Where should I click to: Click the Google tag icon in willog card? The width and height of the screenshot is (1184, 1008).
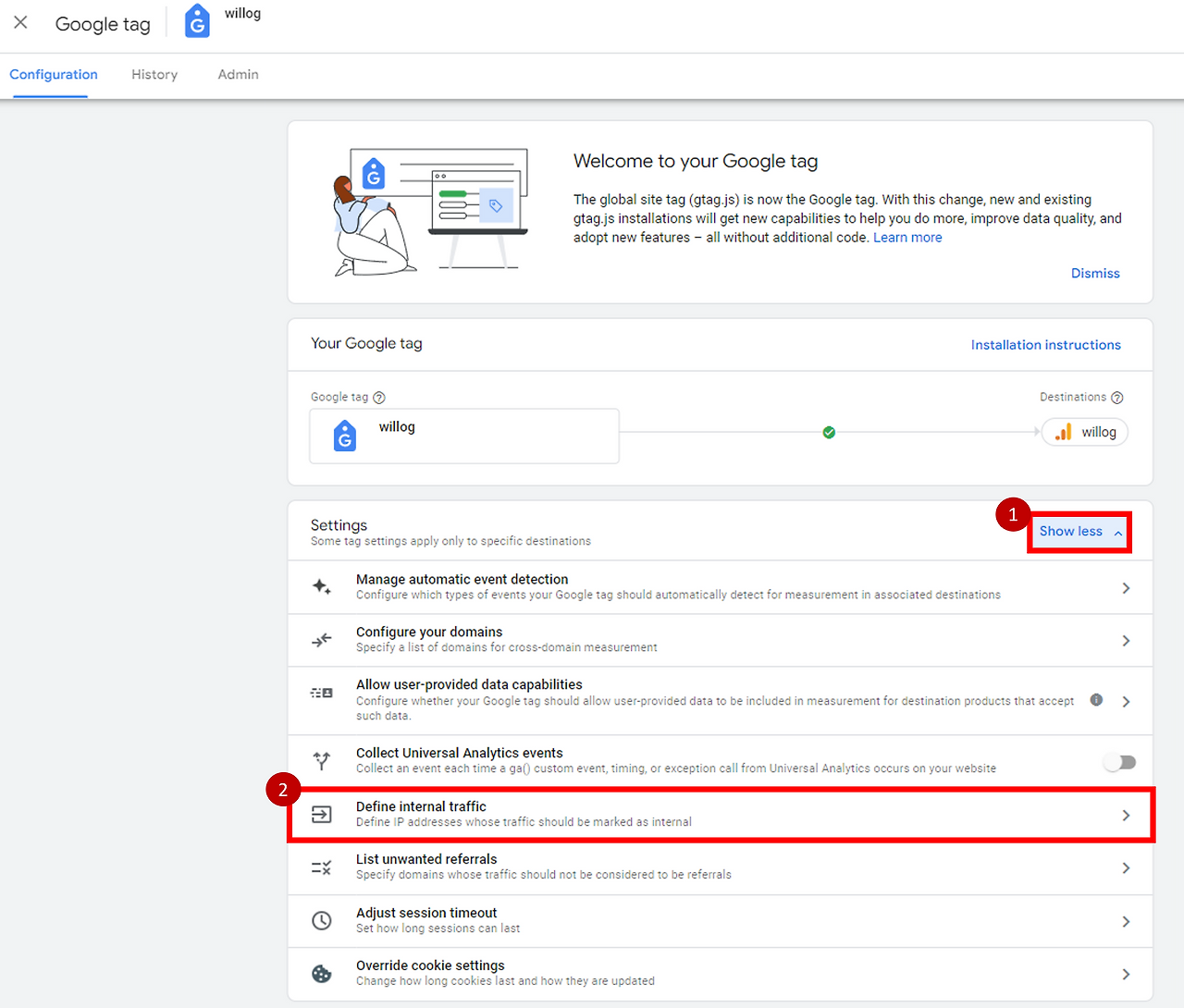(x=345, y=436)
